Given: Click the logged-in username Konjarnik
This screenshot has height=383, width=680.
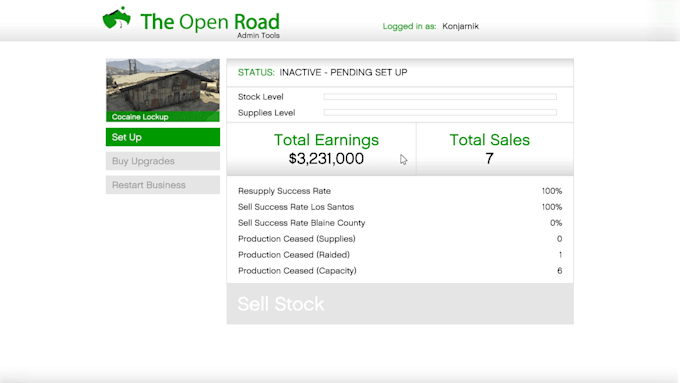Looking at the screenshot, I should pos(460,26).
